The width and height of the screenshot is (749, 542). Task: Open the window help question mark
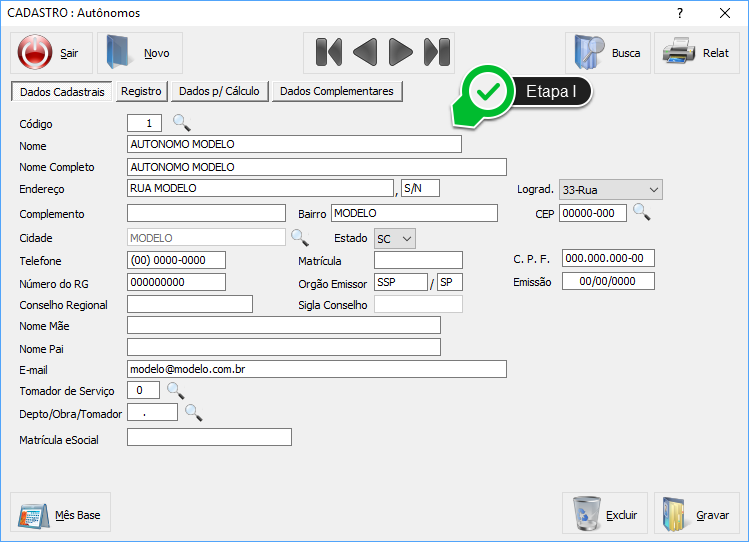pos(681,13)
